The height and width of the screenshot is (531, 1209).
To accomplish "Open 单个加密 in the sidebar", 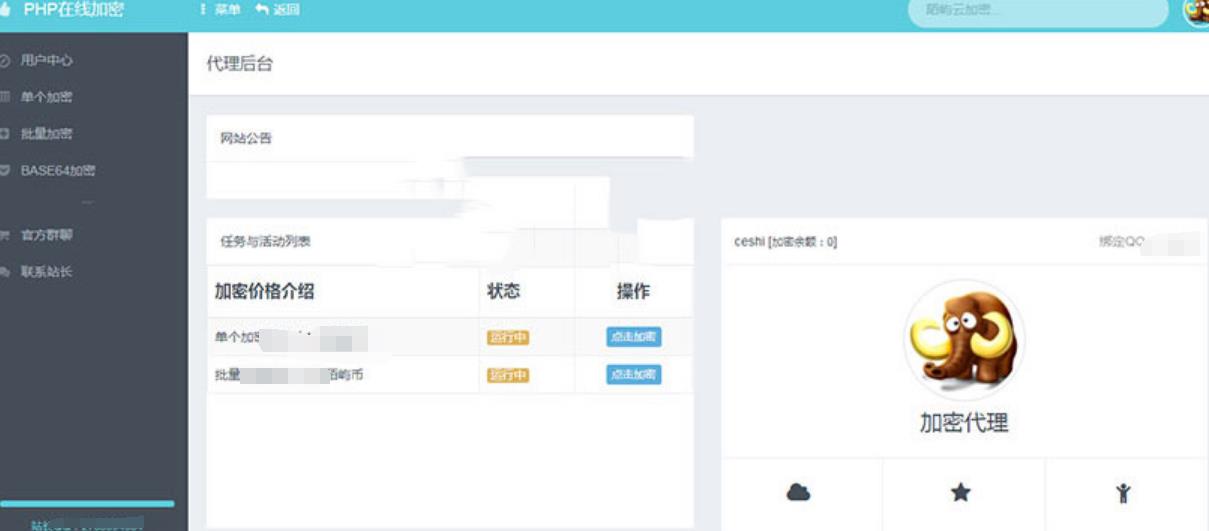I will click(x=46, y=98).
